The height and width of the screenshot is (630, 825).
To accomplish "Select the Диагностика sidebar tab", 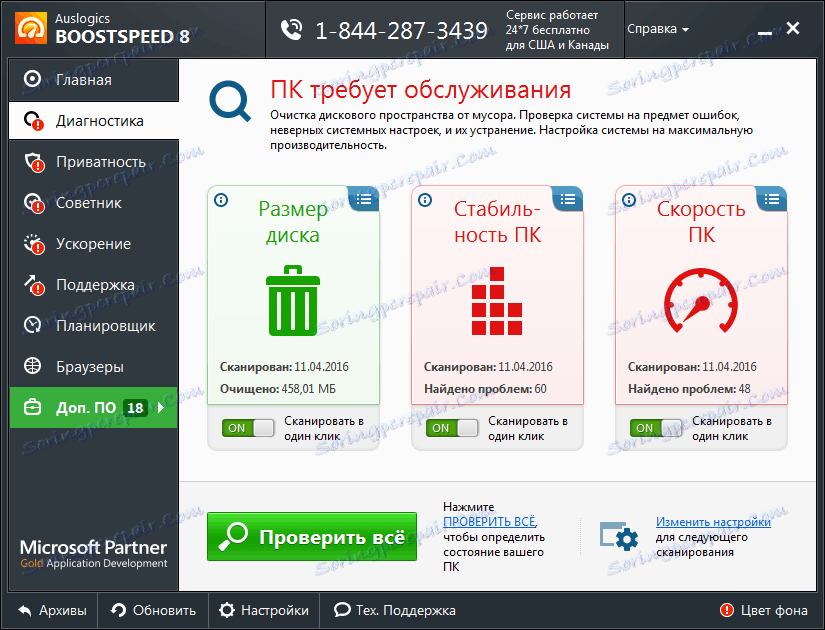I will tap(94, 121).
